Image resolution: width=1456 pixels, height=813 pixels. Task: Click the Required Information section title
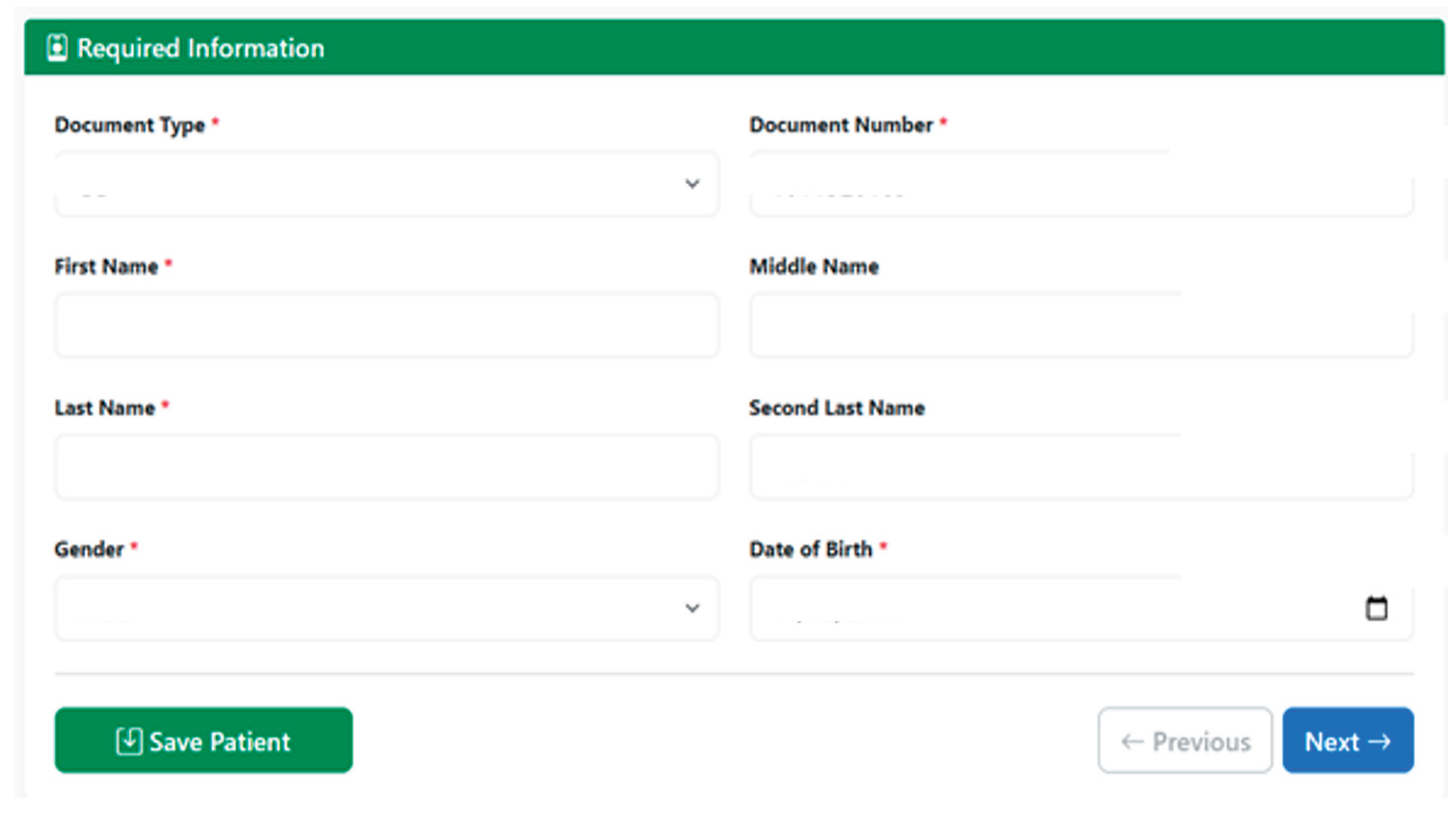click(x=201, y=48)
